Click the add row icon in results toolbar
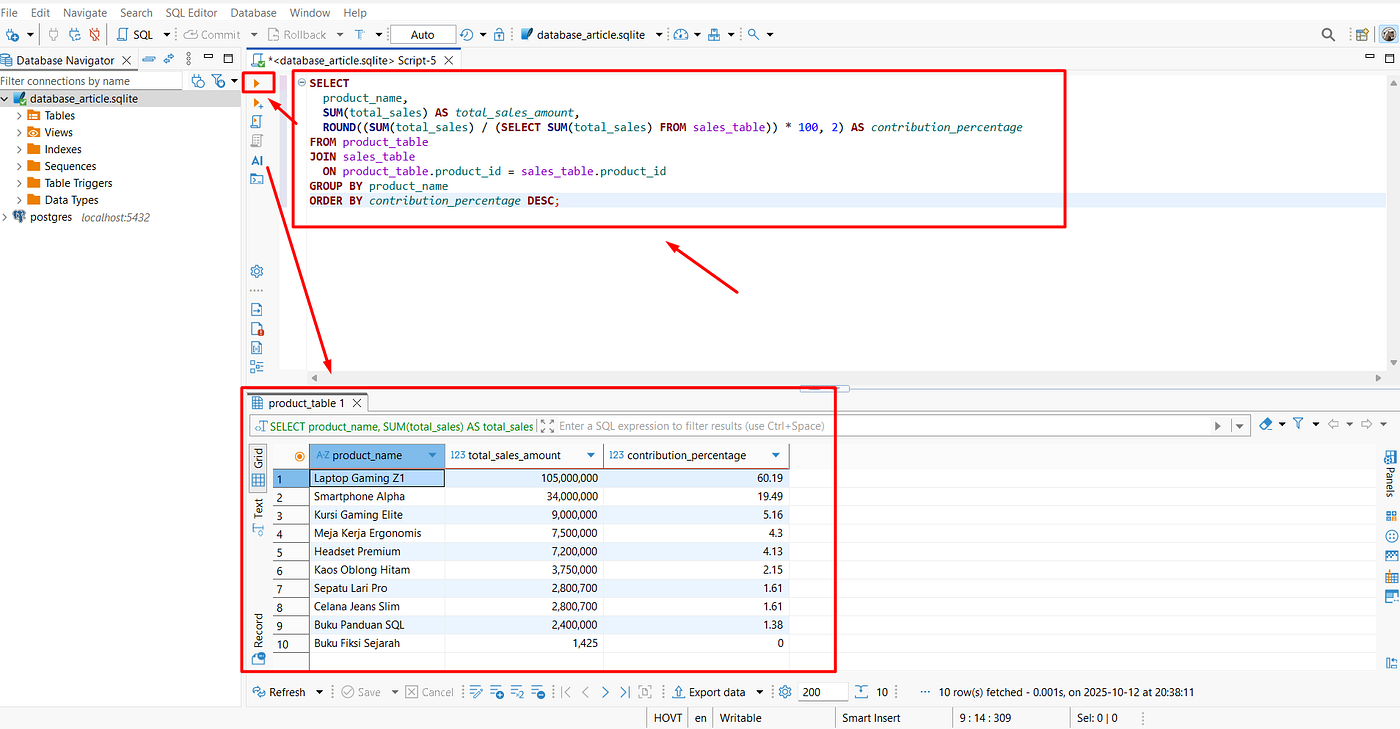The image size is (1400, 729). point(497,692)
